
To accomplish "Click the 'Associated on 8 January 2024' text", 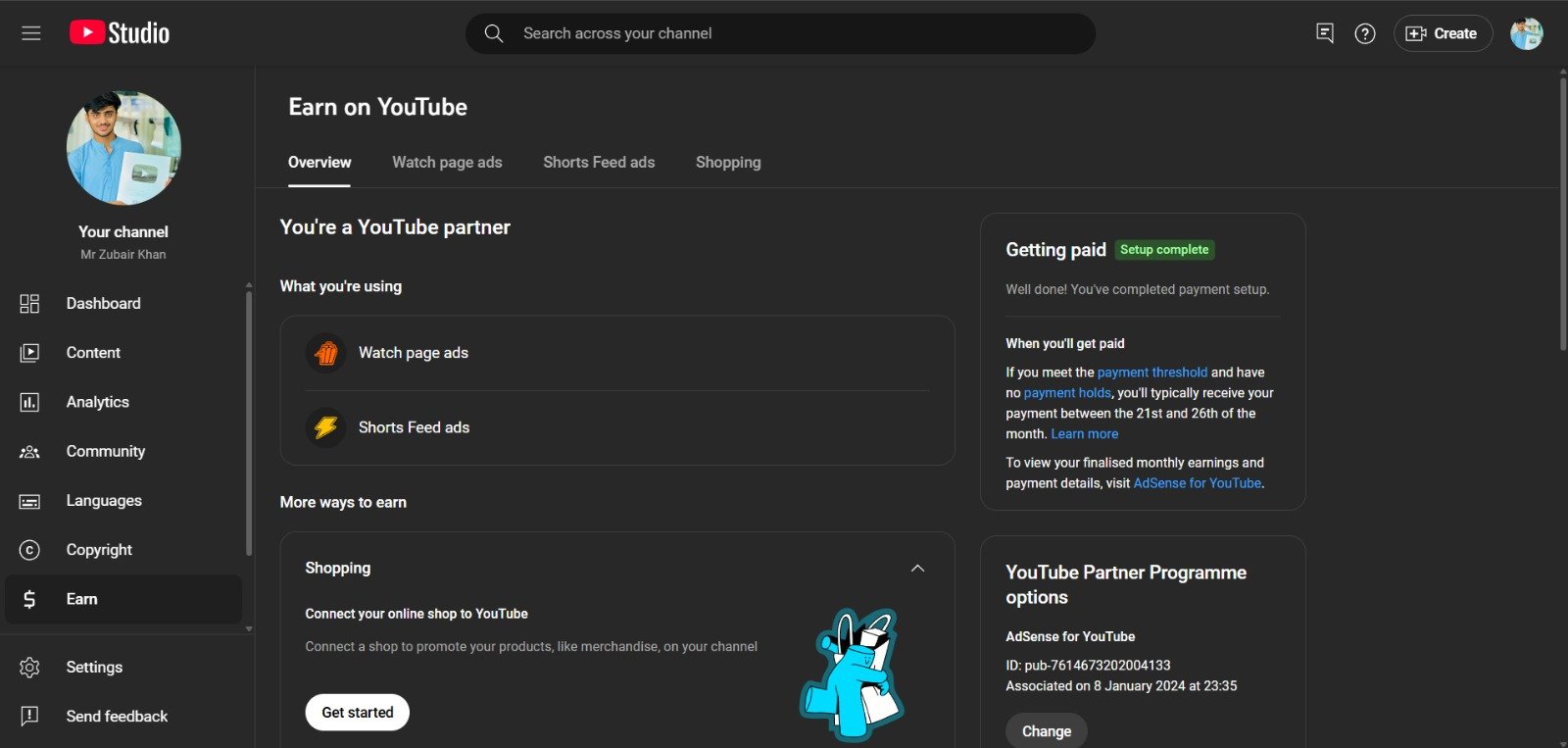I will [1121, 686].
